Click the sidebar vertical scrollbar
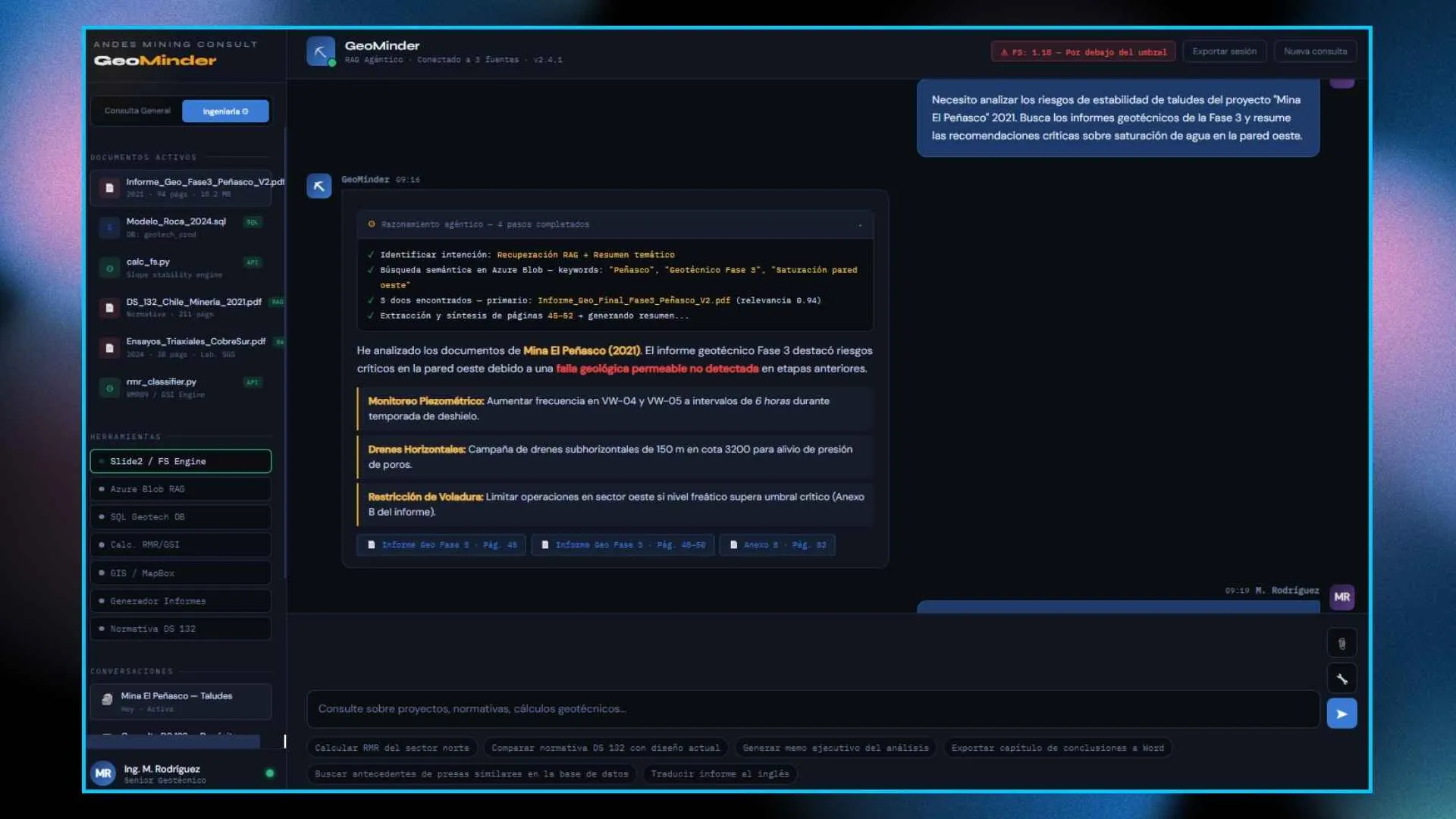1456x819 pixels. [285, 353]
